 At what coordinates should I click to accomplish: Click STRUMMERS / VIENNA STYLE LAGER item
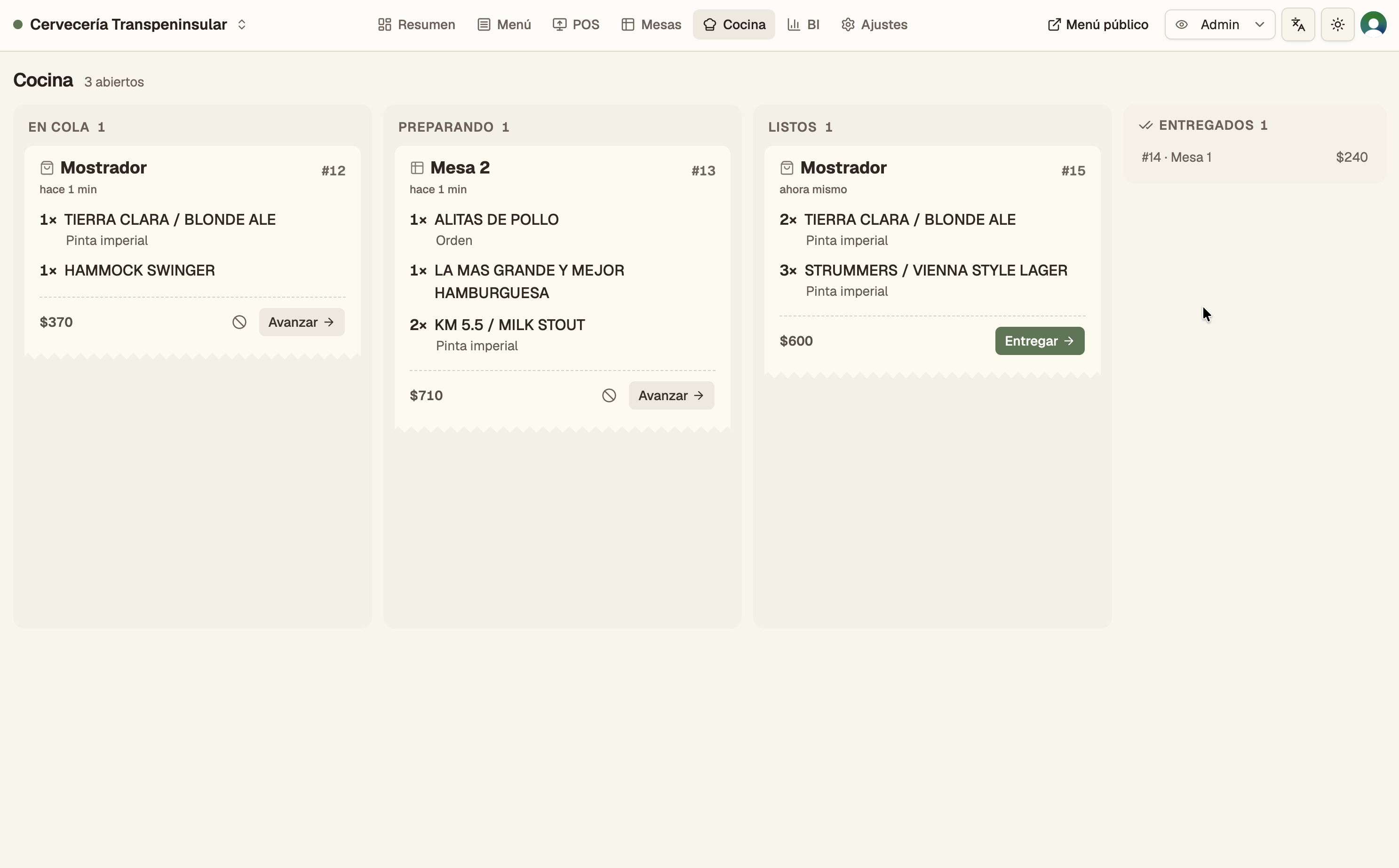pyautogui.click(x=936, y=270)
